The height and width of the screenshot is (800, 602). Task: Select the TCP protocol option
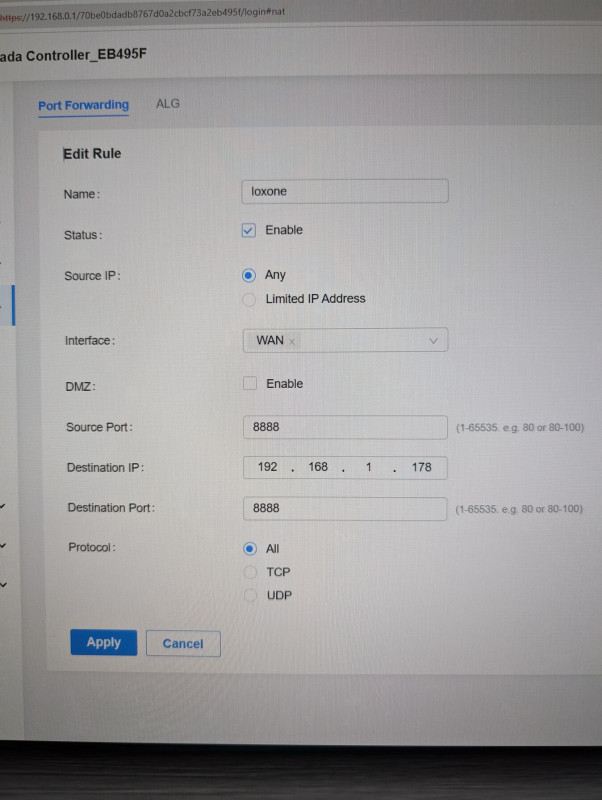(250, 572)
